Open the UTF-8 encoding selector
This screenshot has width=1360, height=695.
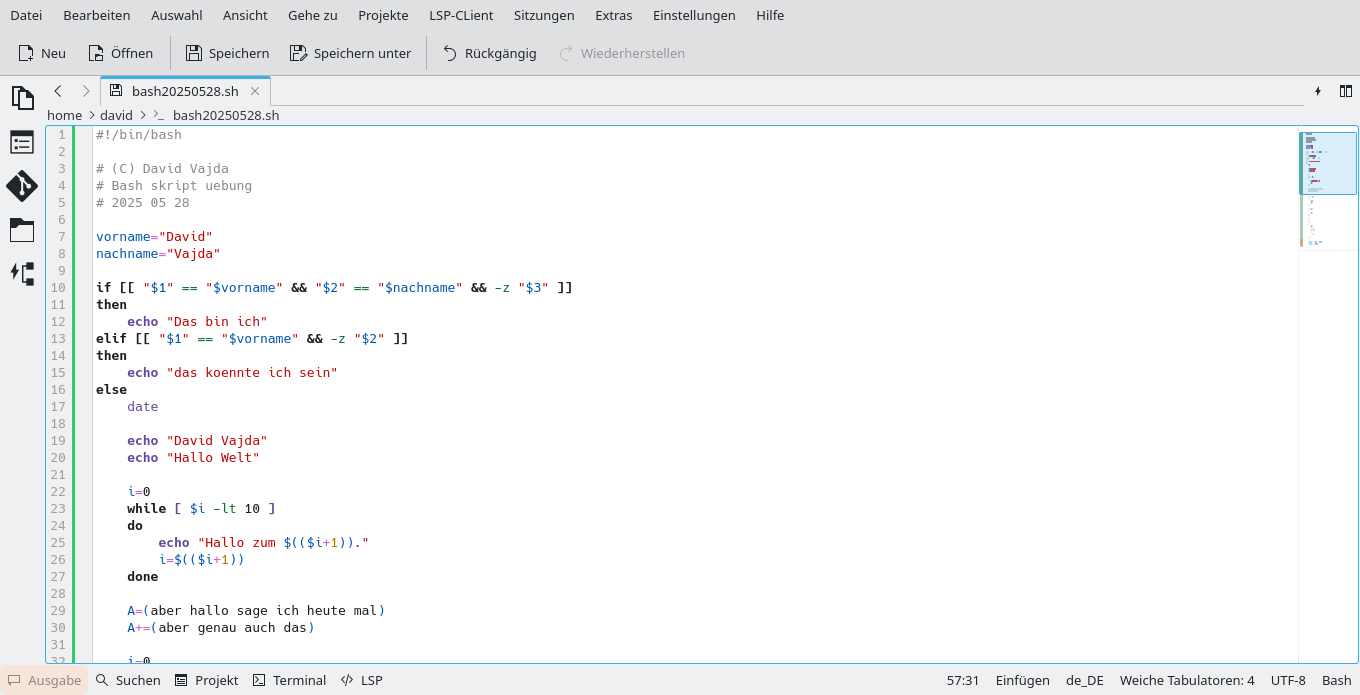[x=1287, y=680]
